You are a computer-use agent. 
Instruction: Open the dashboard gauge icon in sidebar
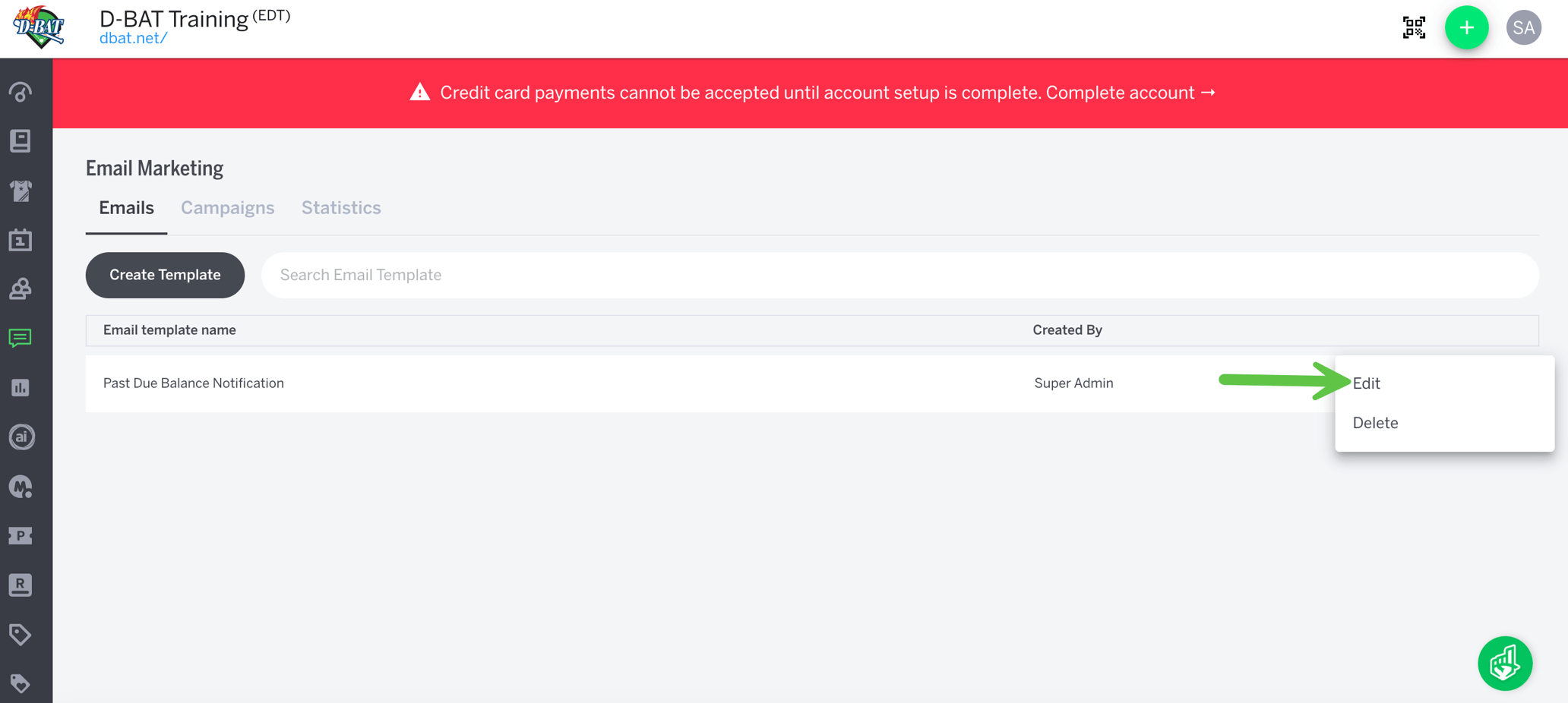click(20, 93)
